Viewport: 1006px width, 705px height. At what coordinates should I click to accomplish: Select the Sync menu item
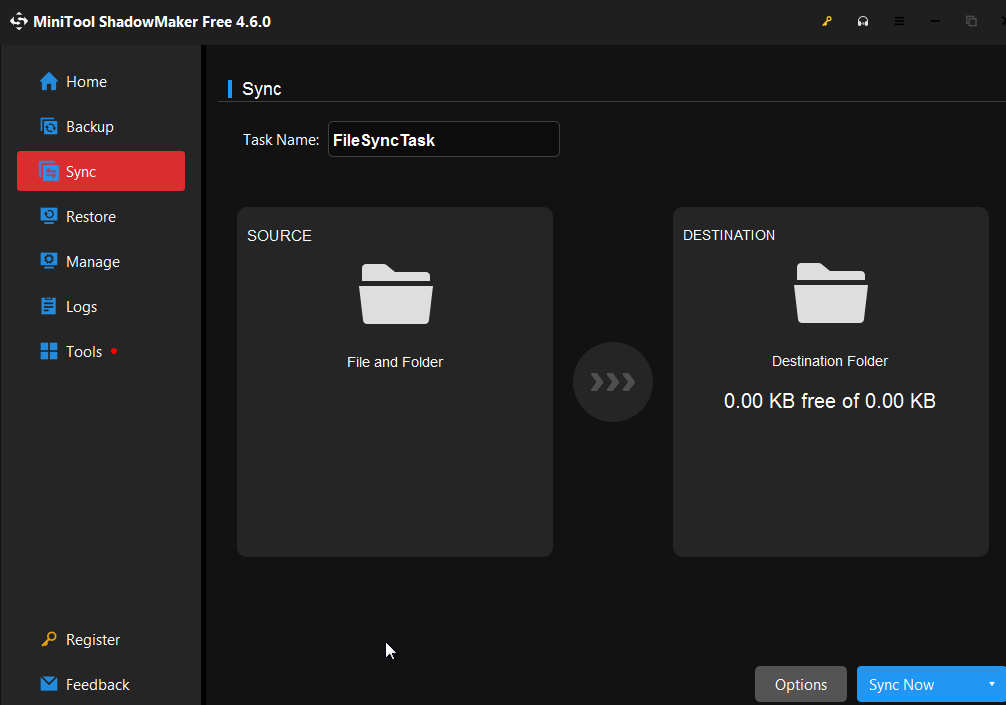tap(101, 171)
